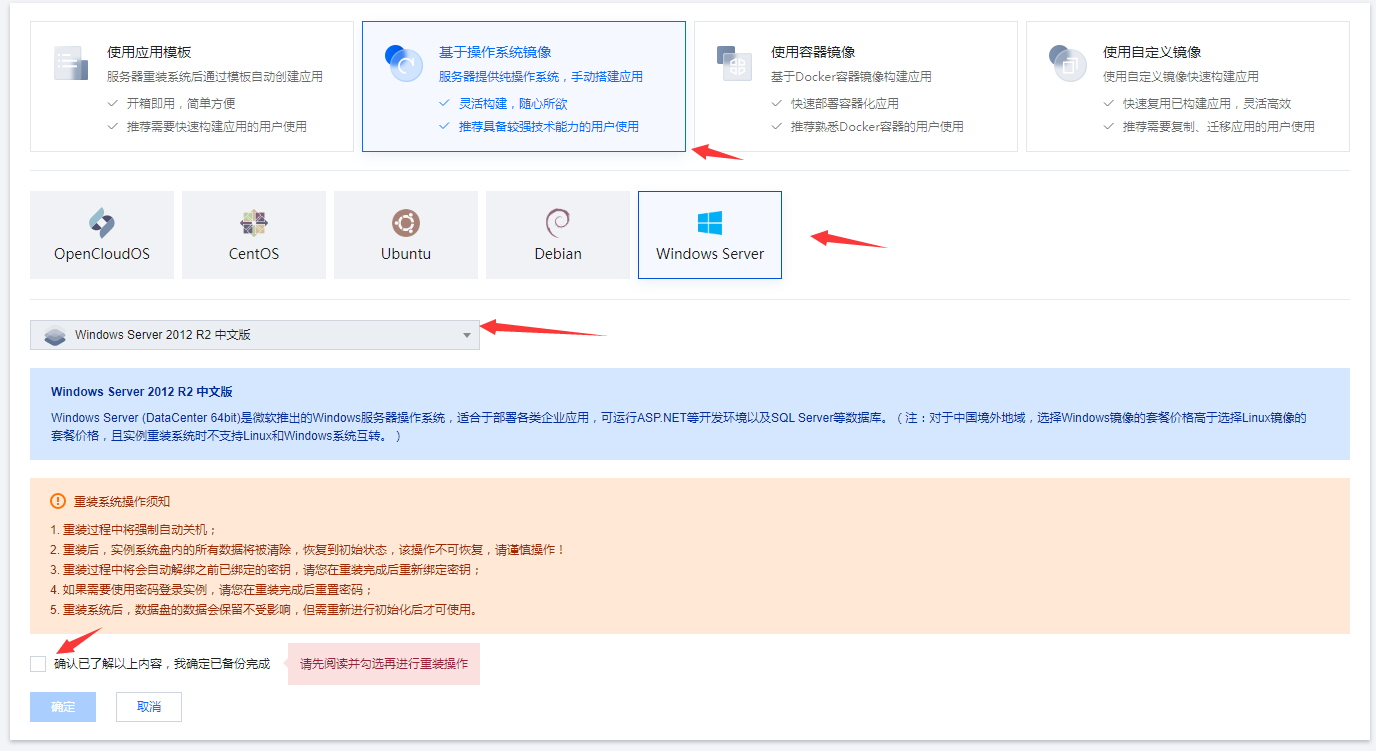Image resolution: width=1376 pixels, height=751 pixels.
Task: Click the custom image icon
Action: pyautogui.click(x=1067, y=63)
